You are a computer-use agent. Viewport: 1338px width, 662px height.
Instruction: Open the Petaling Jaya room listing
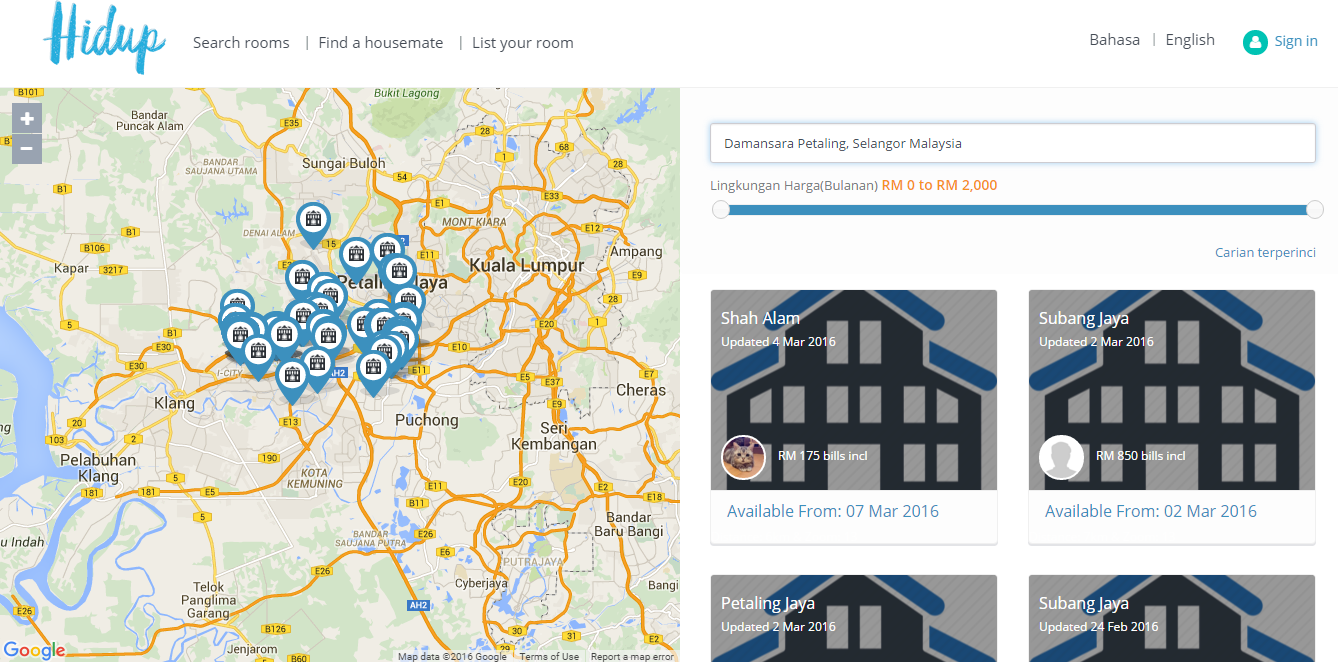[854, 618]
